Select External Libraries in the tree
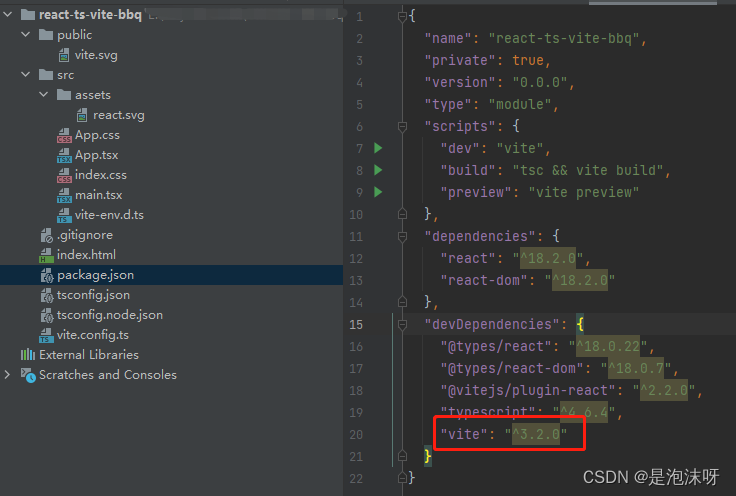 [89, 355]
